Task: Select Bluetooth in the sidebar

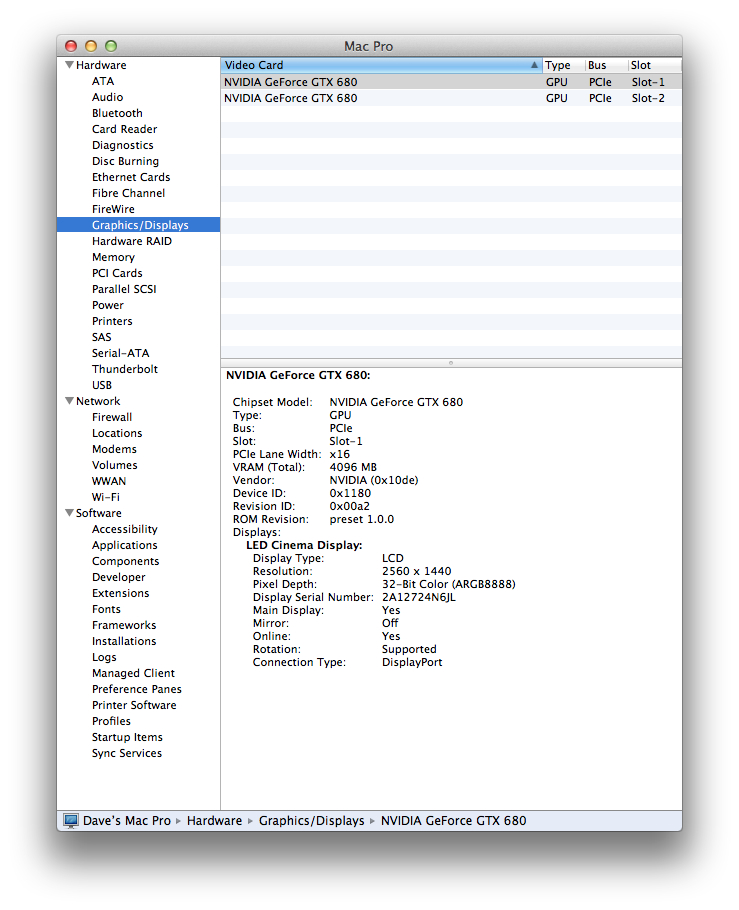Action: pos(117,113)
